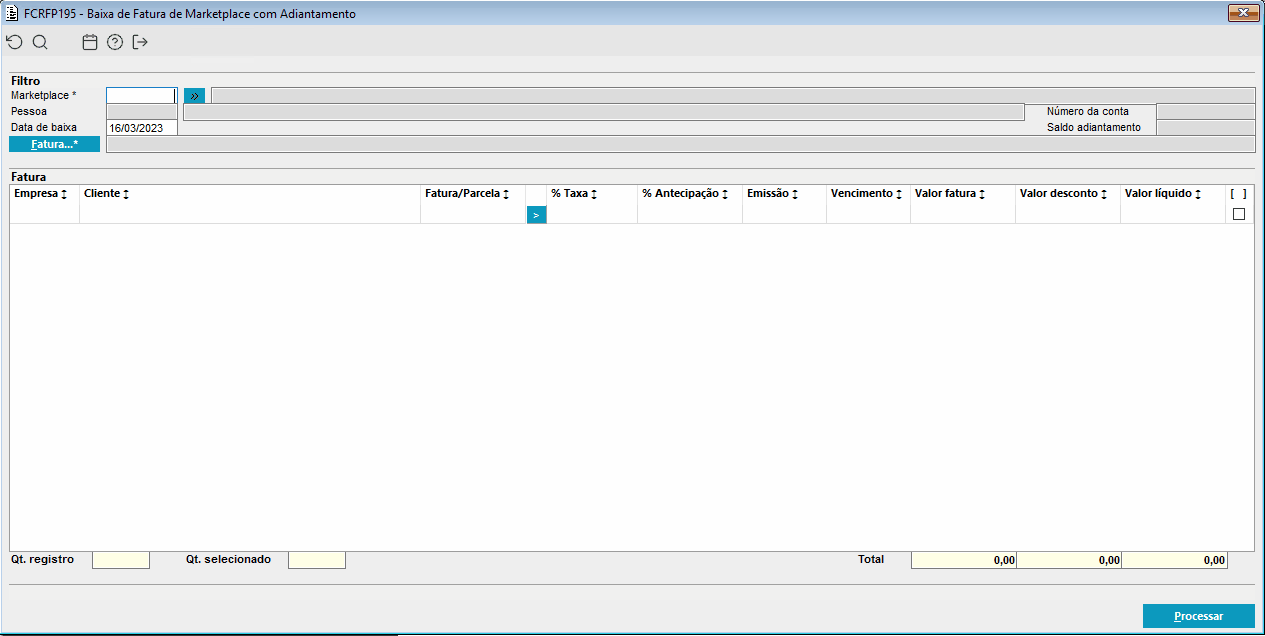Click the Saldo adiantamento field
The image size is (1265, 636).
pyautogui.click(x=1205, y=128)
